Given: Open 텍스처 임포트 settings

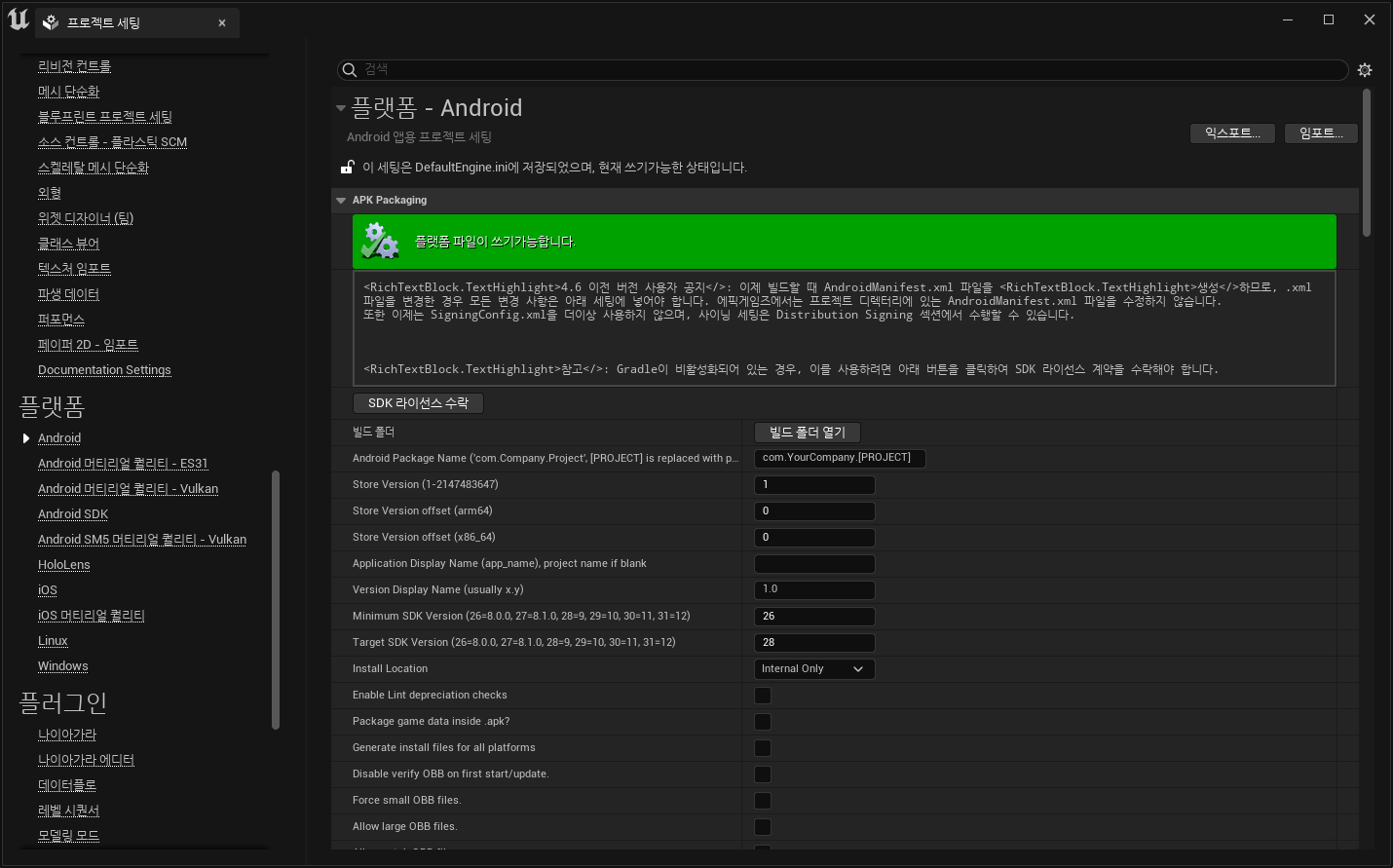Looking at the screenshot, I should tap(74, 269).
